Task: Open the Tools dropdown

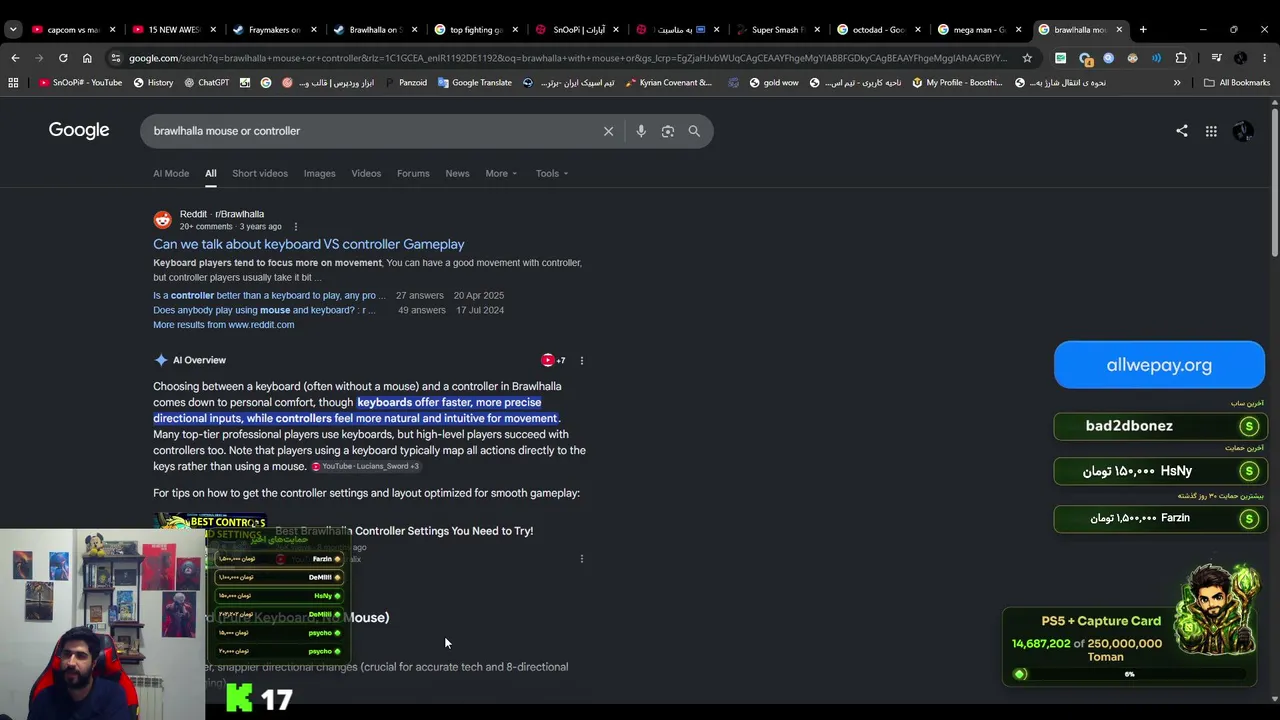Action: tap(552, 174)
